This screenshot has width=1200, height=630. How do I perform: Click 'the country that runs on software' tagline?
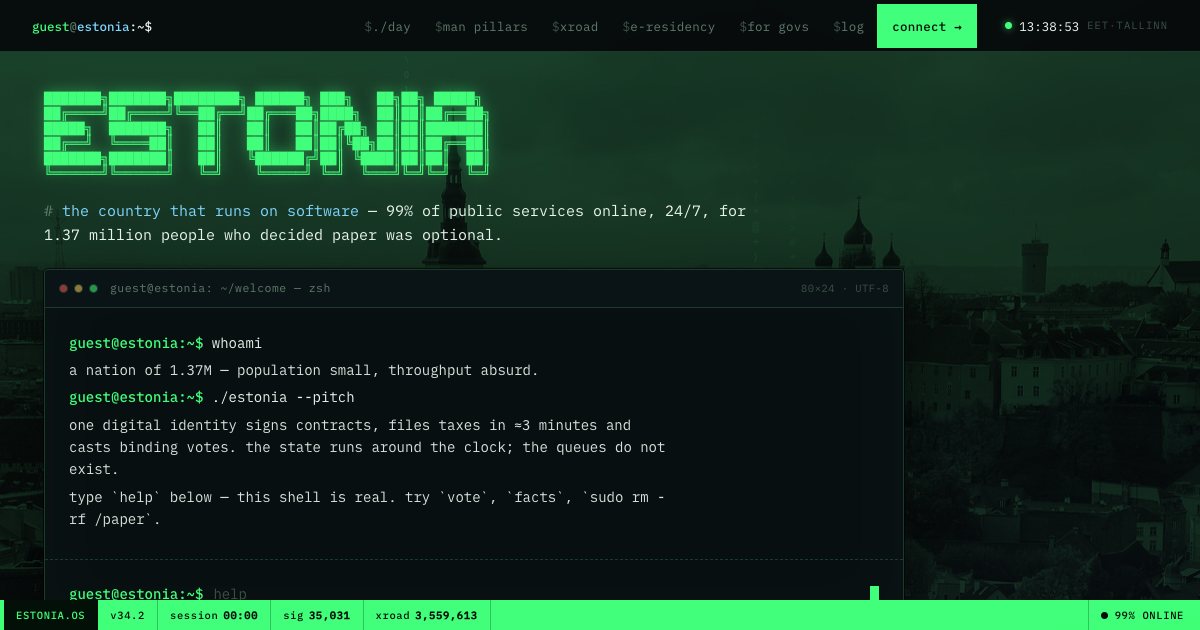point(210,211)
